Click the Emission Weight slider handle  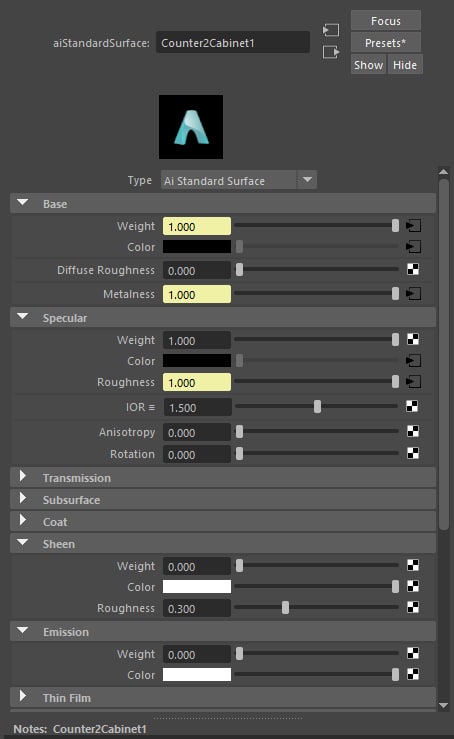coord(239,653)
